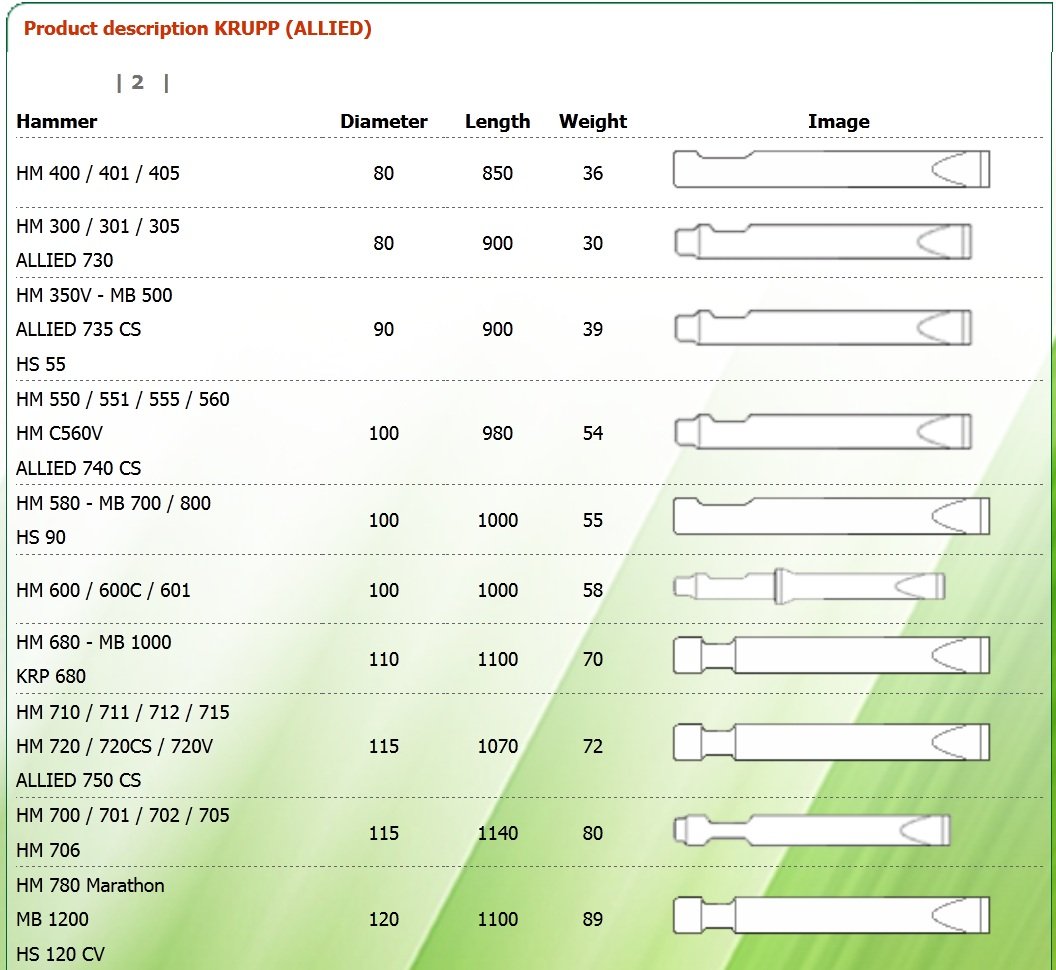Click the 'HM 710 / 711 / 712 / 715' text
The width and height of the screenshot is (1056, 970).
coord(123,712)
